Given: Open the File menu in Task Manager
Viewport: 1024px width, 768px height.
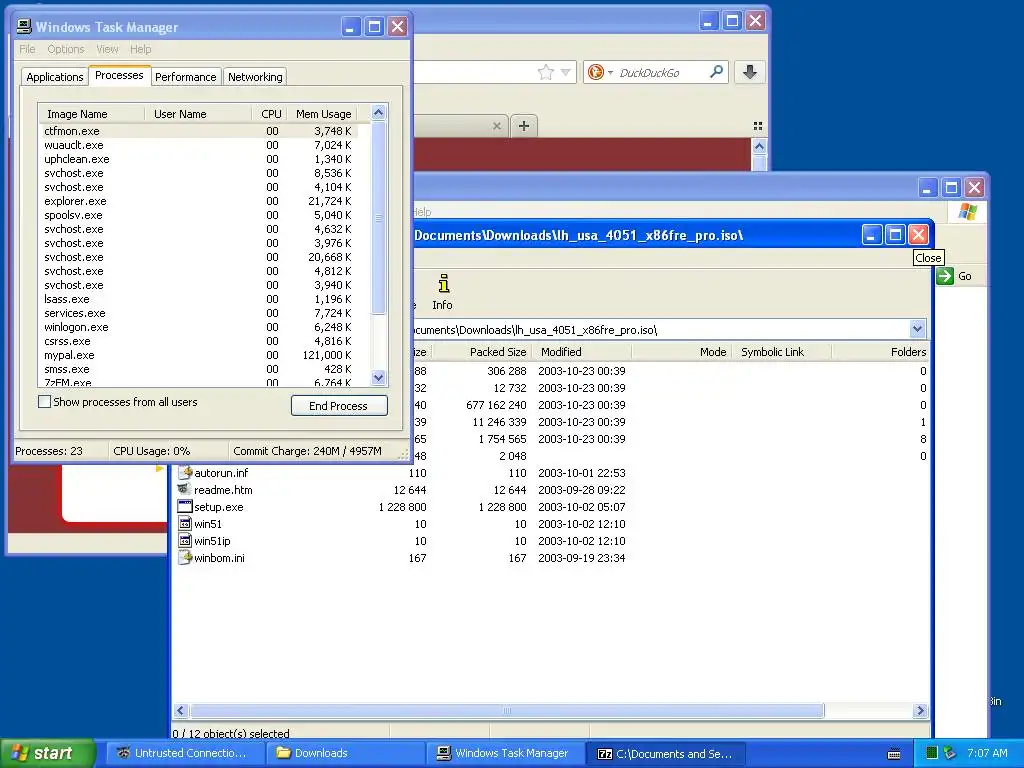Looking at the screenshot, I should tap(27, 49).
